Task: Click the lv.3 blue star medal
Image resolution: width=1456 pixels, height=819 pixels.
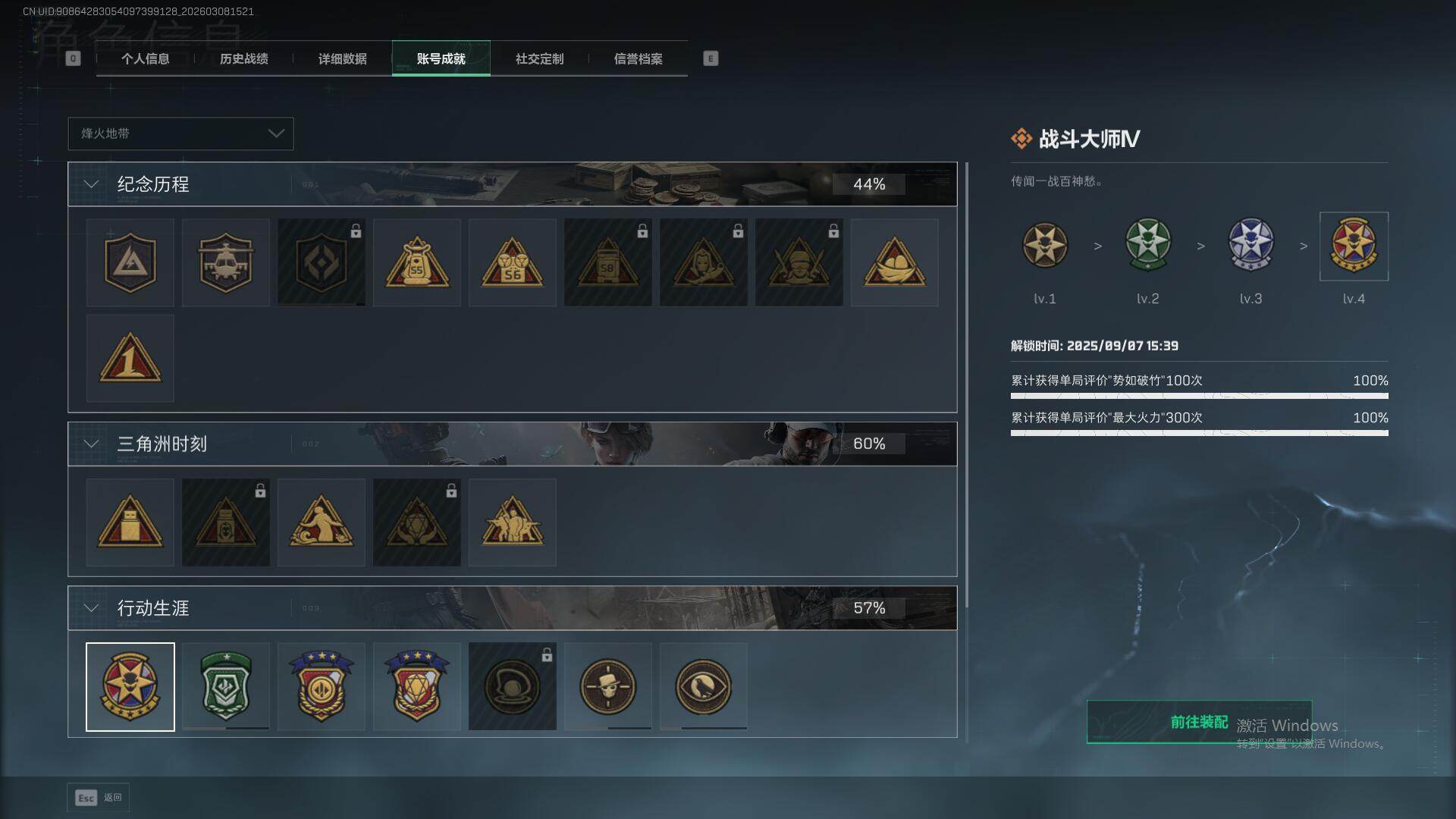Action: pos(1250,245)
